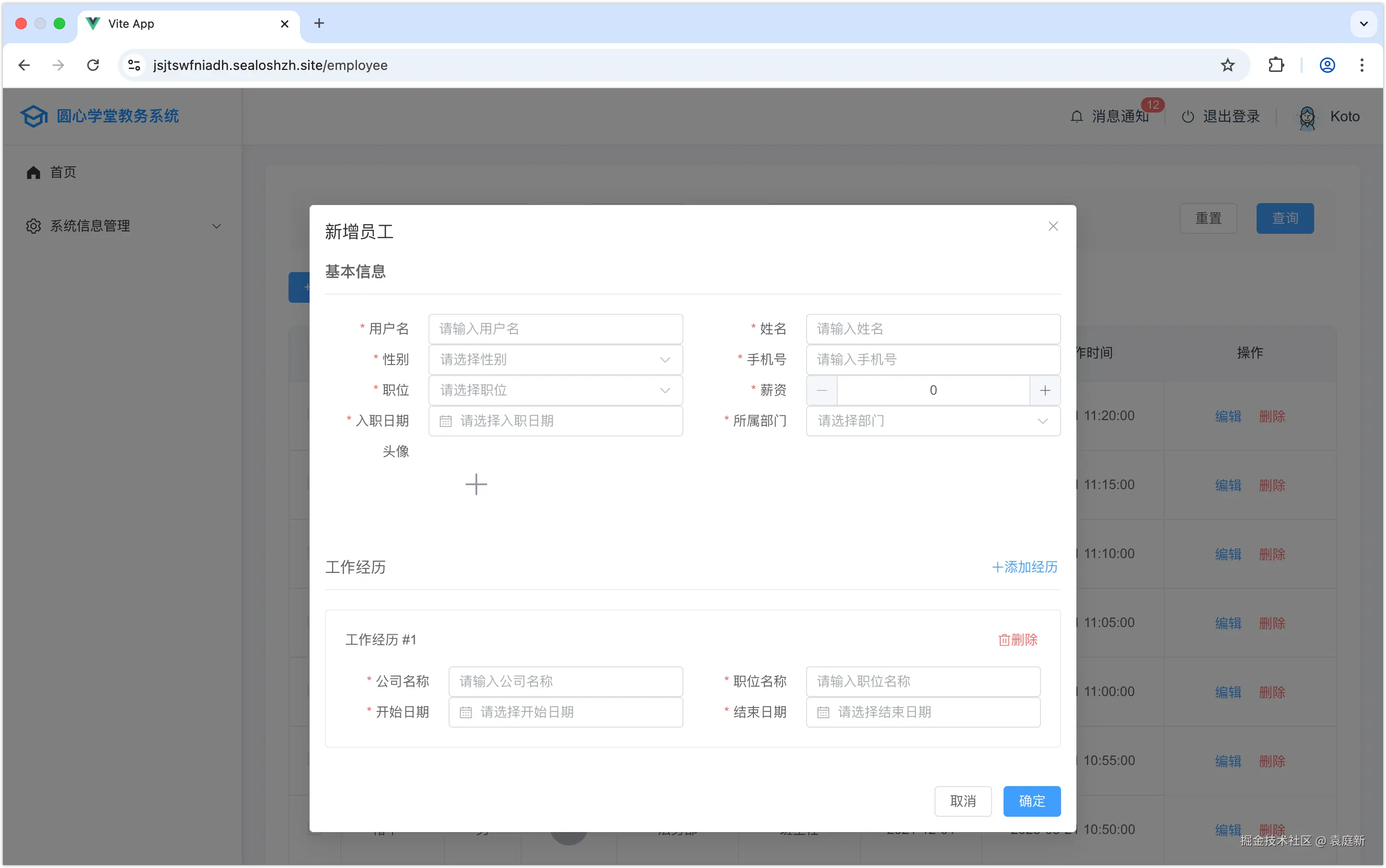The image size is (1386, 868).
Task: Open the 请选择部门 dropdown
Action: 933,421
